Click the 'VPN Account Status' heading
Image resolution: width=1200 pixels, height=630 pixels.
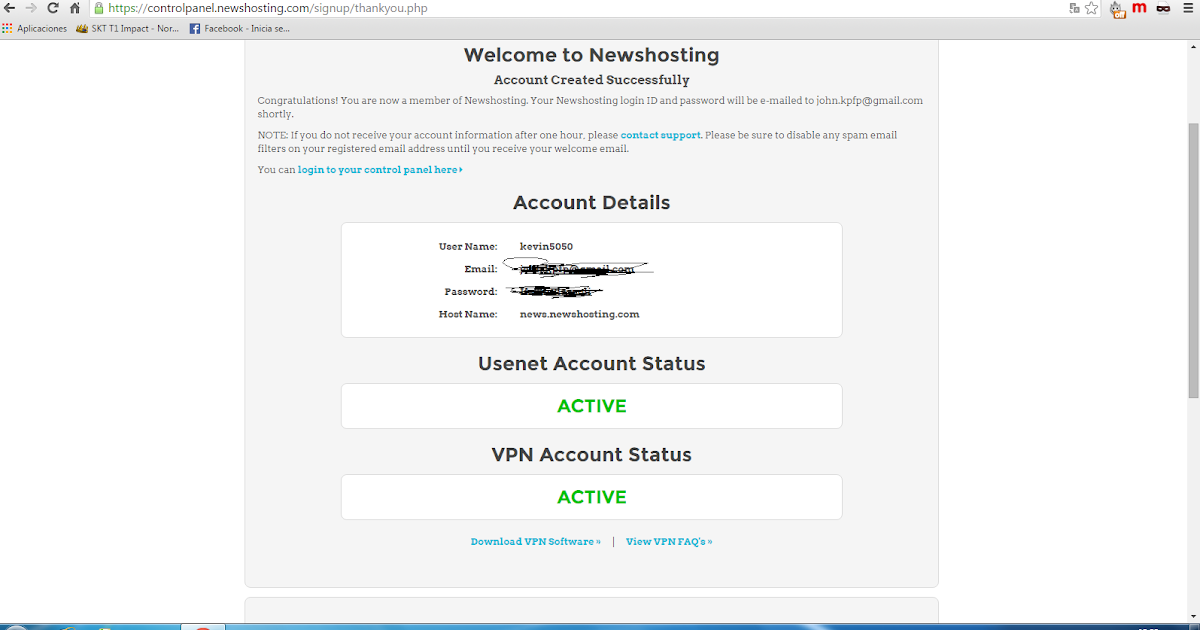click(x=592, y=455)
